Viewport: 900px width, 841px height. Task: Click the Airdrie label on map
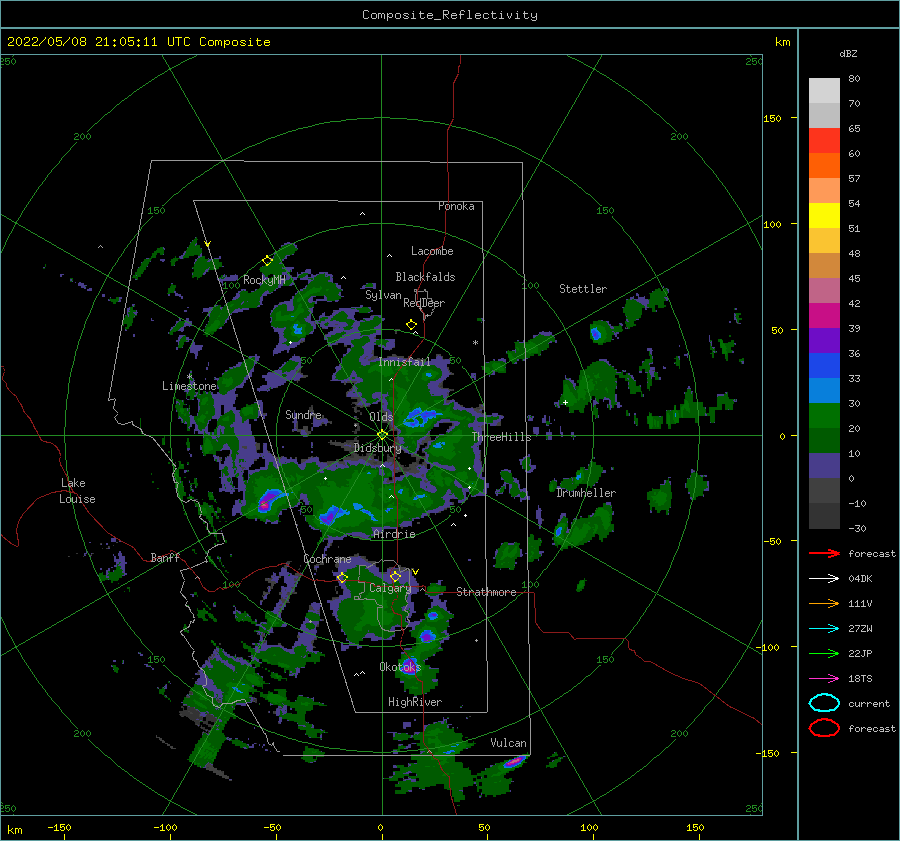point(394,534)
